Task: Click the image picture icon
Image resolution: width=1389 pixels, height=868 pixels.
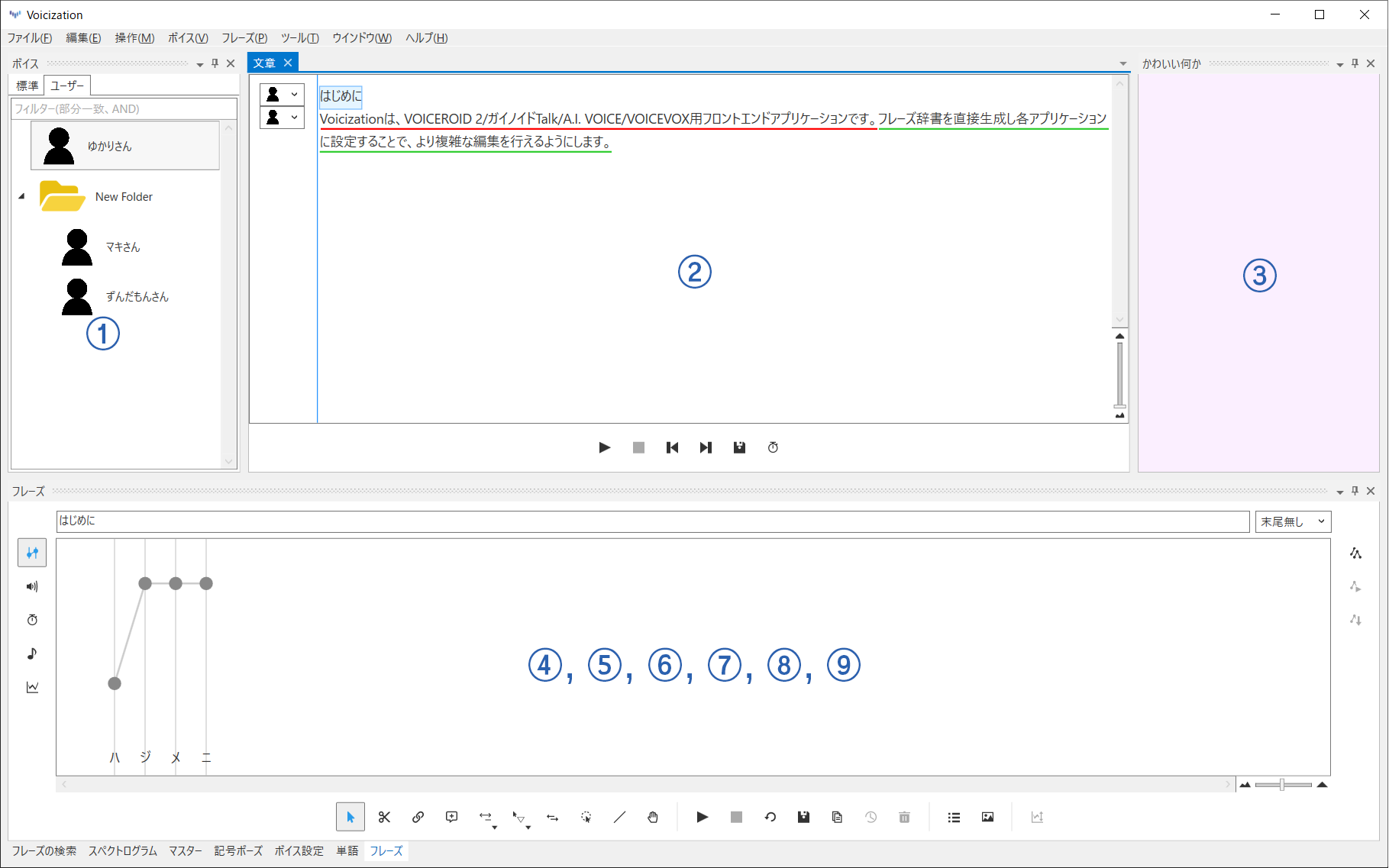Action: tap(987, 817)
